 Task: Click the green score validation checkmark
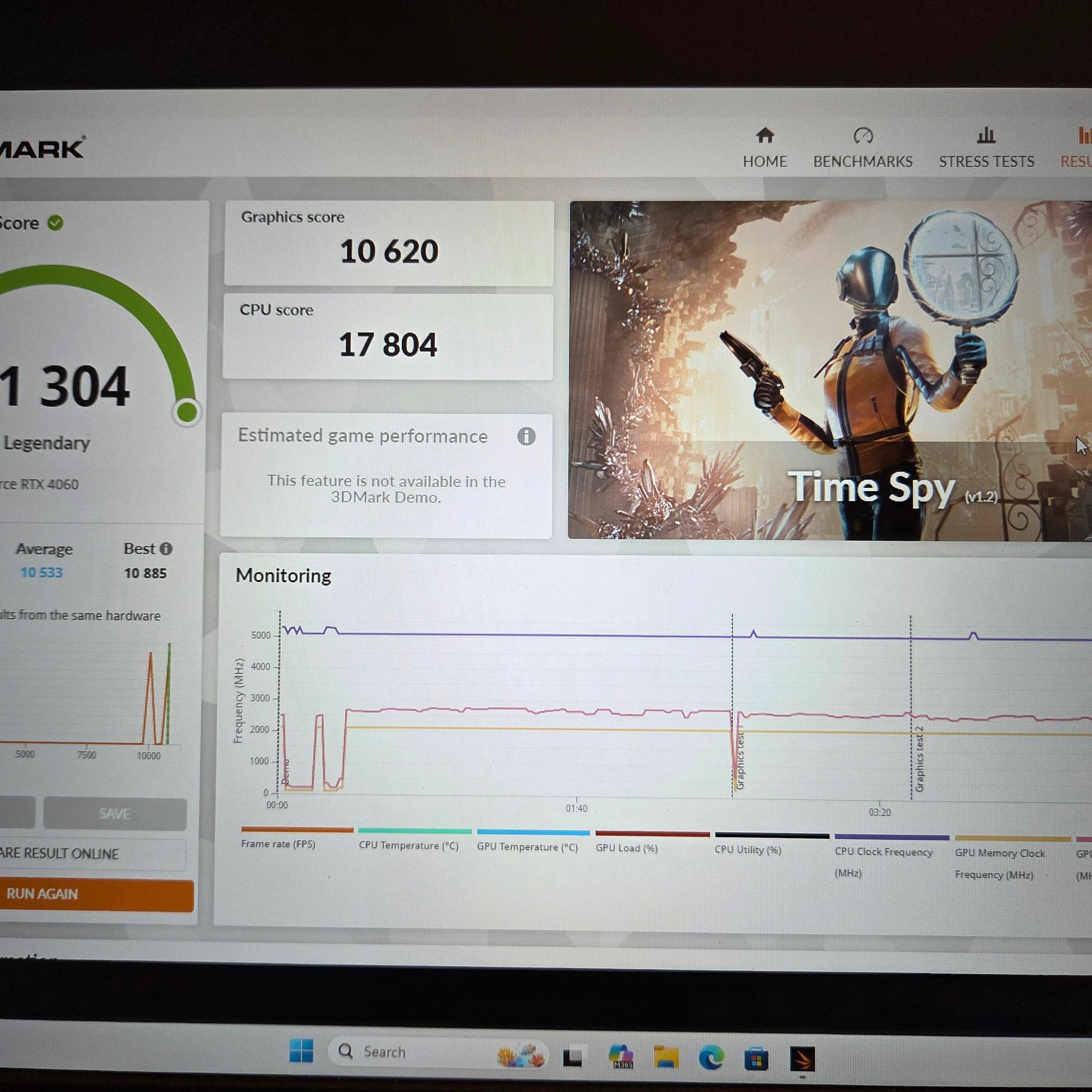[x=55, y=223]
